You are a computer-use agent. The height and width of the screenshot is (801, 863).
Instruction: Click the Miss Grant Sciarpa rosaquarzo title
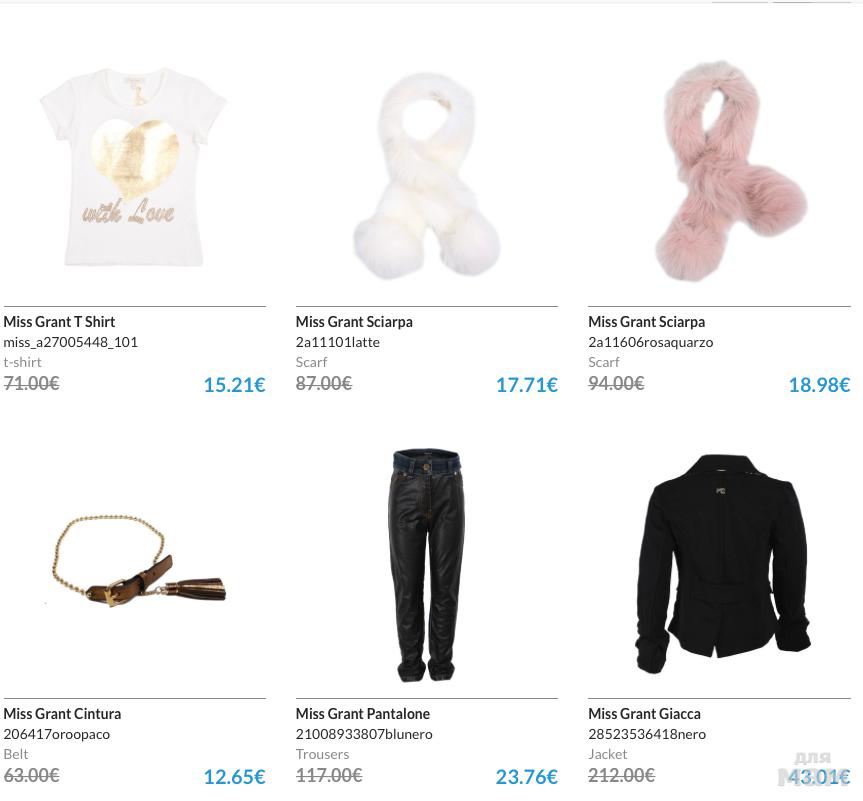(x=647, y=322)
